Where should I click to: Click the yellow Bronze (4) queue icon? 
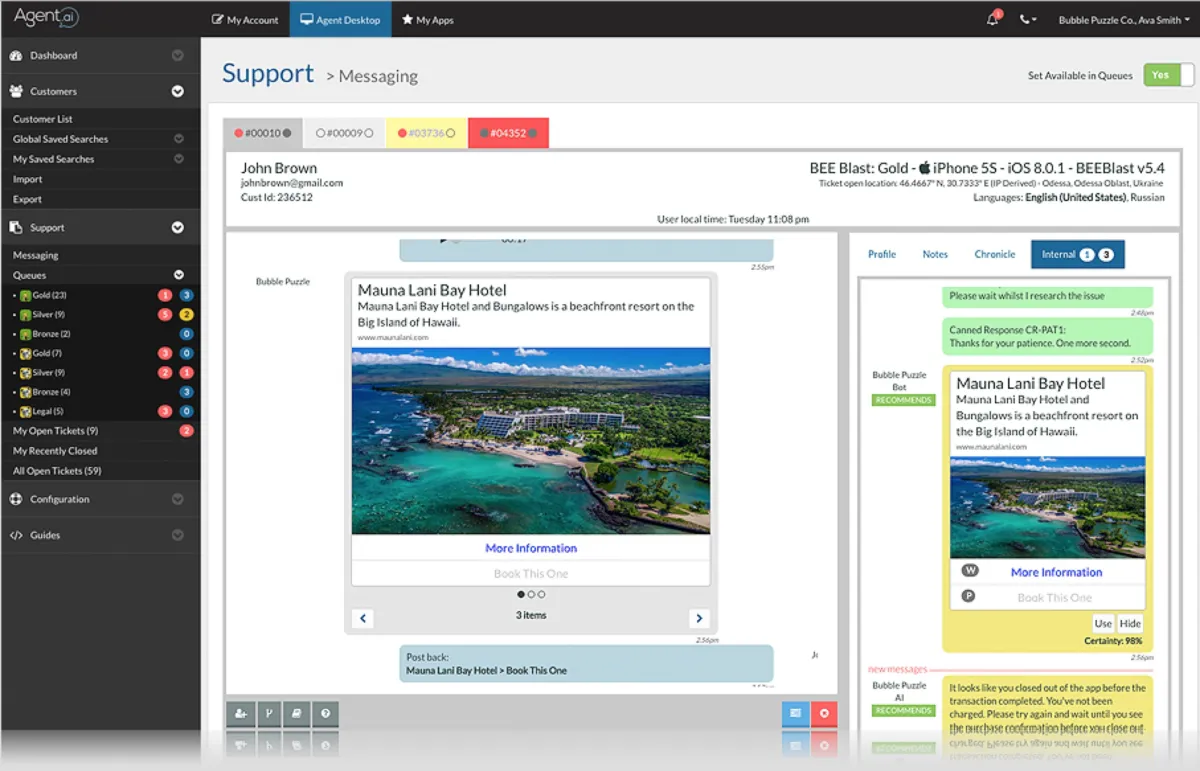tap(25, 392)
